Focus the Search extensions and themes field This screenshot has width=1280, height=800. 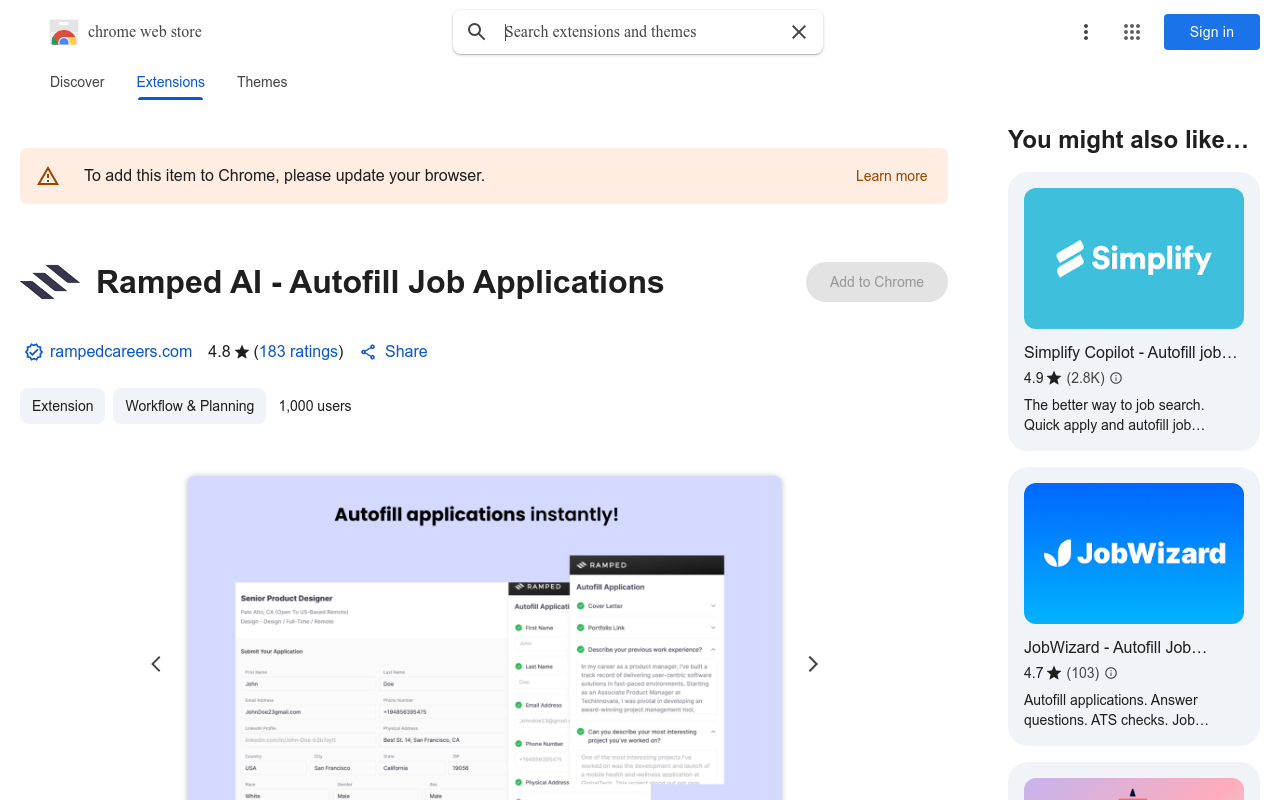click(x=640, y=32)
